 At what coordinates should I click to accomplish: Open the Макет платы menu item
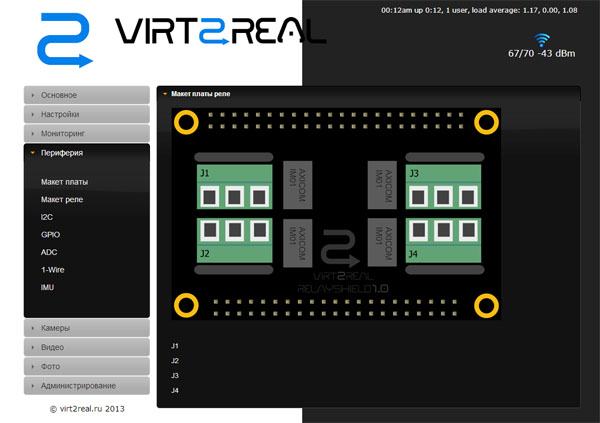pos(64,182)
